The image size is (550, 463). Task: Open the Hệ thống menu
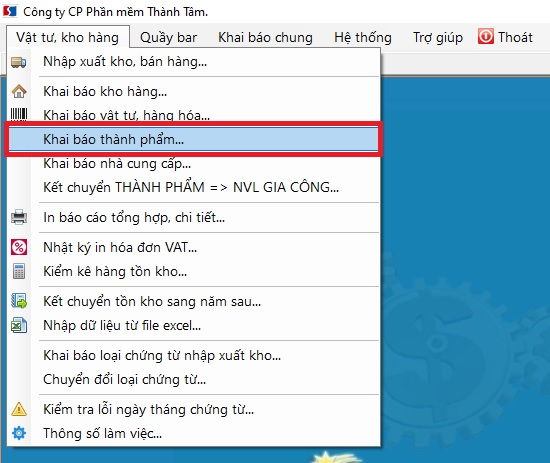click(x=363, y=37)
